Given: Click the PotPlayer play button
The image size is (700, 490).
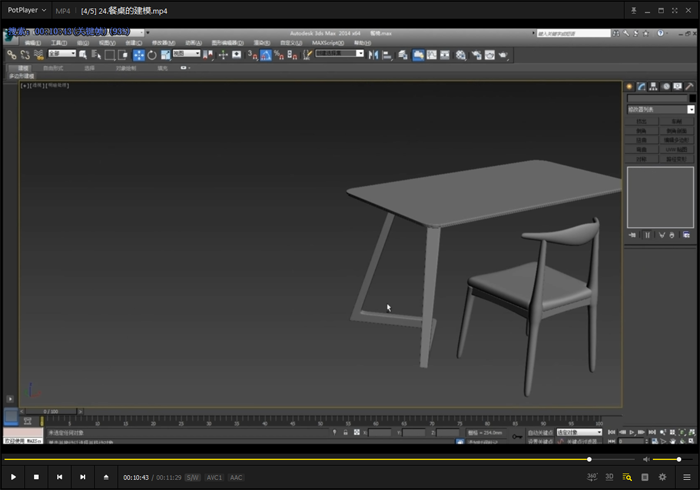Looking at the screenshot, I should coord(13,477).
